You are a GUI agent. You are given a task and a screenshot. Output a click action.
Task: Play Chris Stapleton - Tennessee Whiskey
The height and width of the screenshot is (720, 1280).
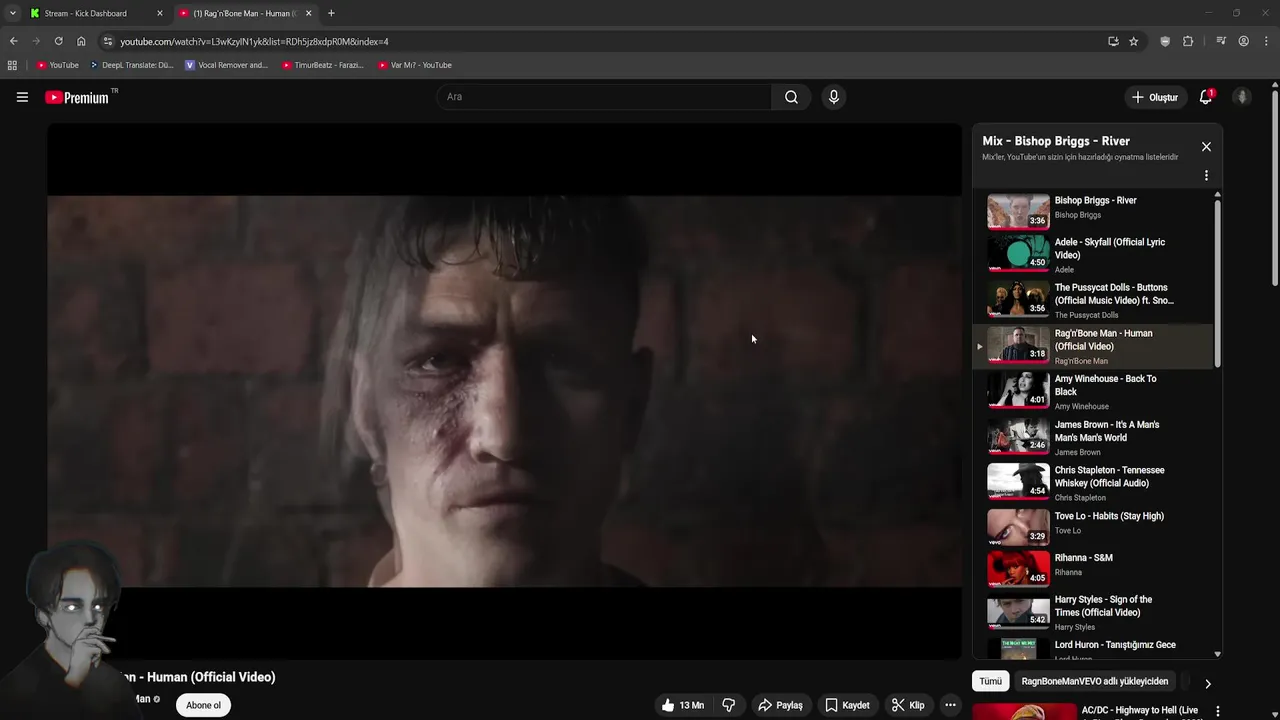1094,483
